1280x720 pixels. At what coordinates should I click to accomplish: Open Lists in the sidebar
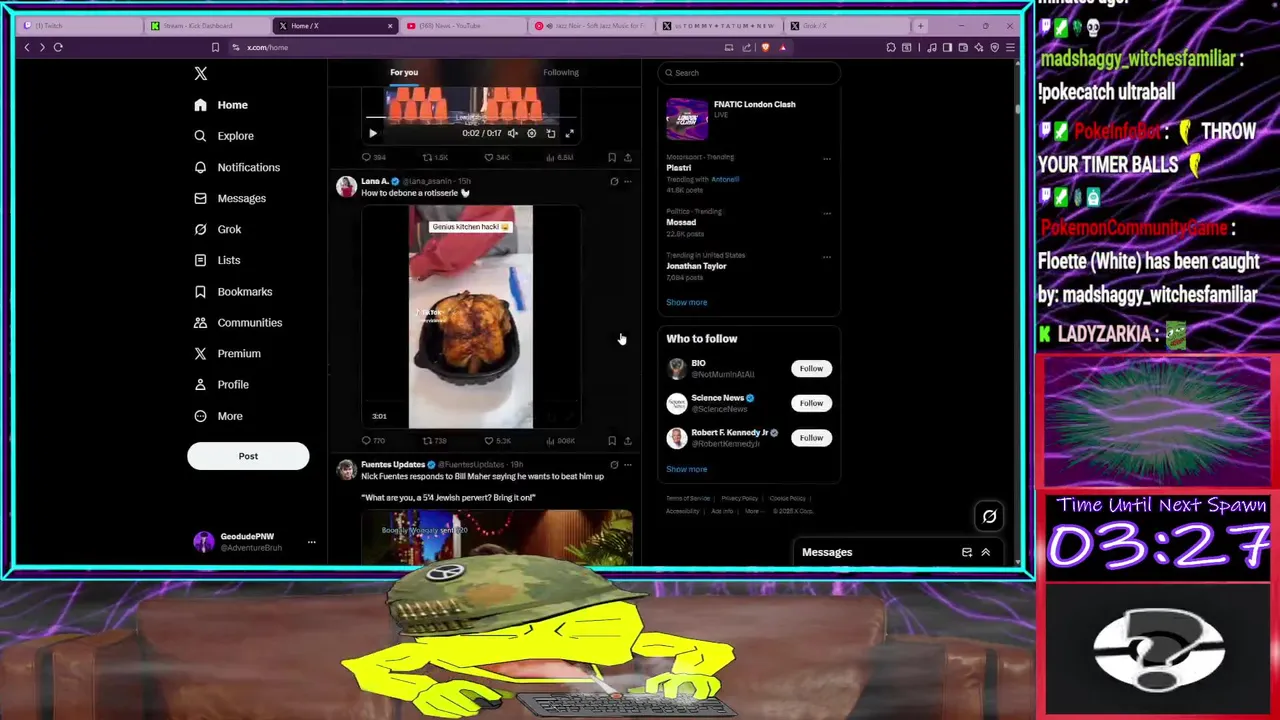tap(217, 260)
